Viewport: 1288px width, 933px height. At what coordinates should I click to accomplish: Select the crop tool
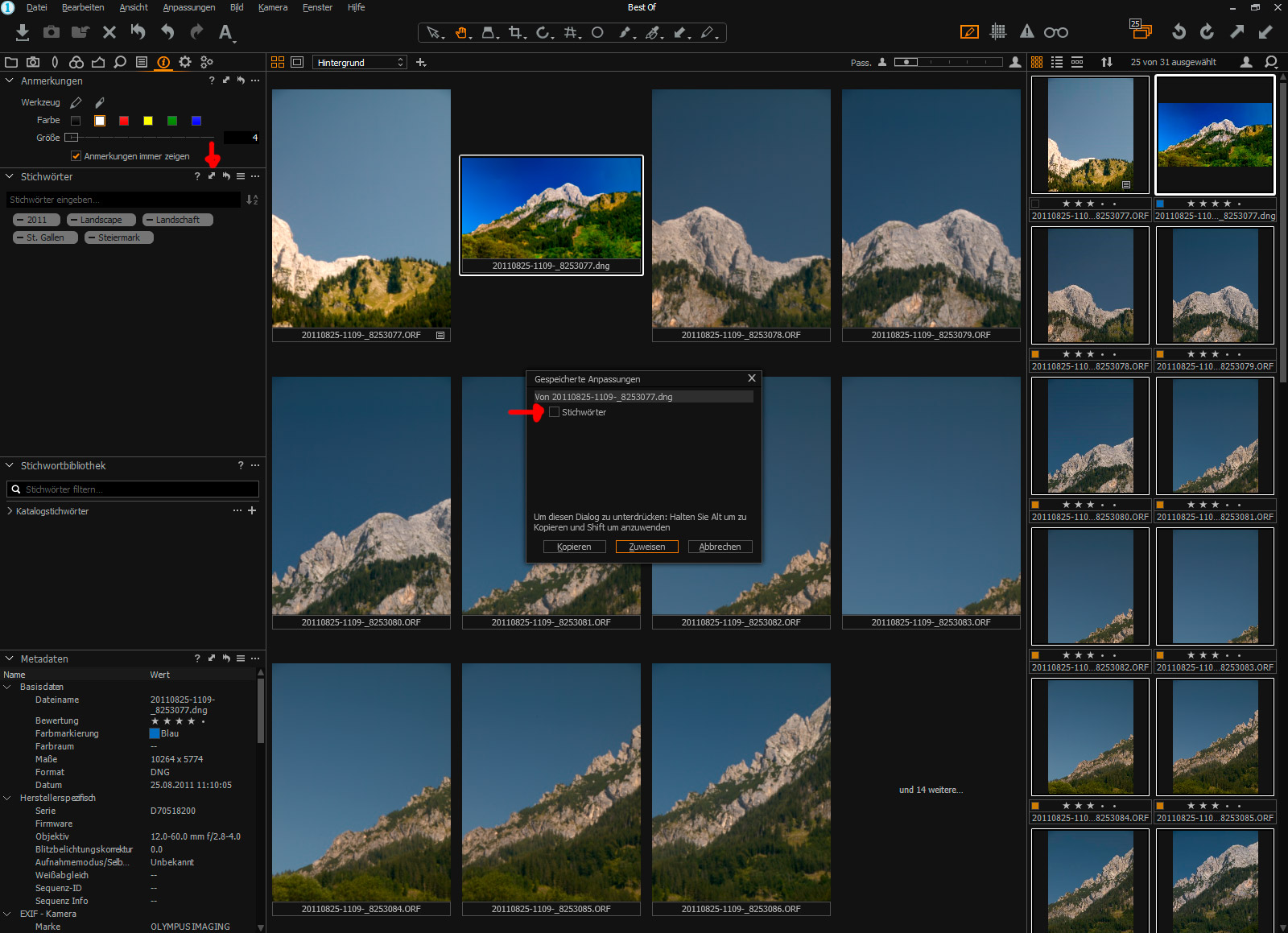click(517, 33)
